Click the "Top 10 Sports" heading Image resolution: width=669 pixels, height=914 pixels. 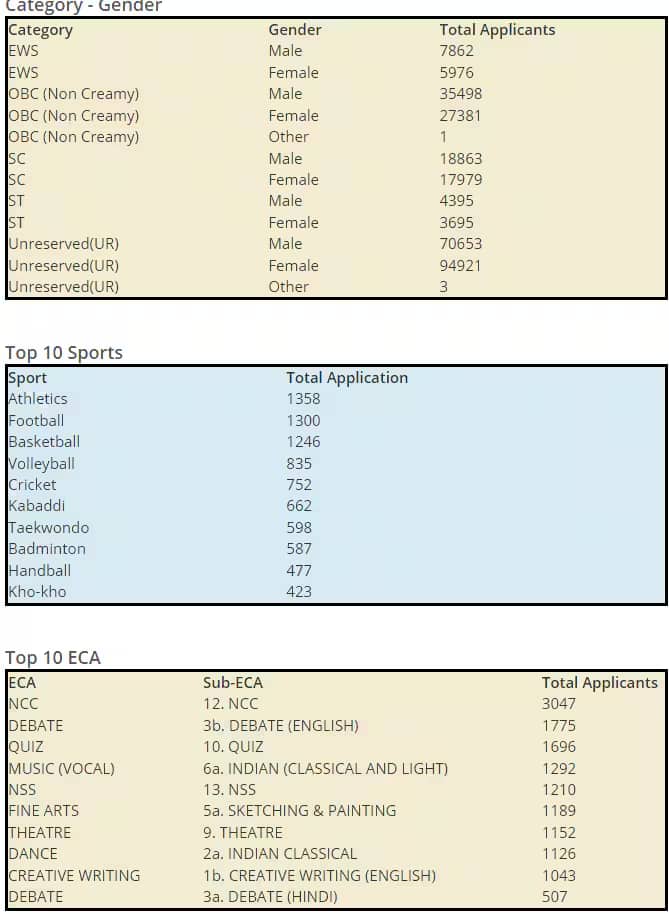click(x=64, y=353)
